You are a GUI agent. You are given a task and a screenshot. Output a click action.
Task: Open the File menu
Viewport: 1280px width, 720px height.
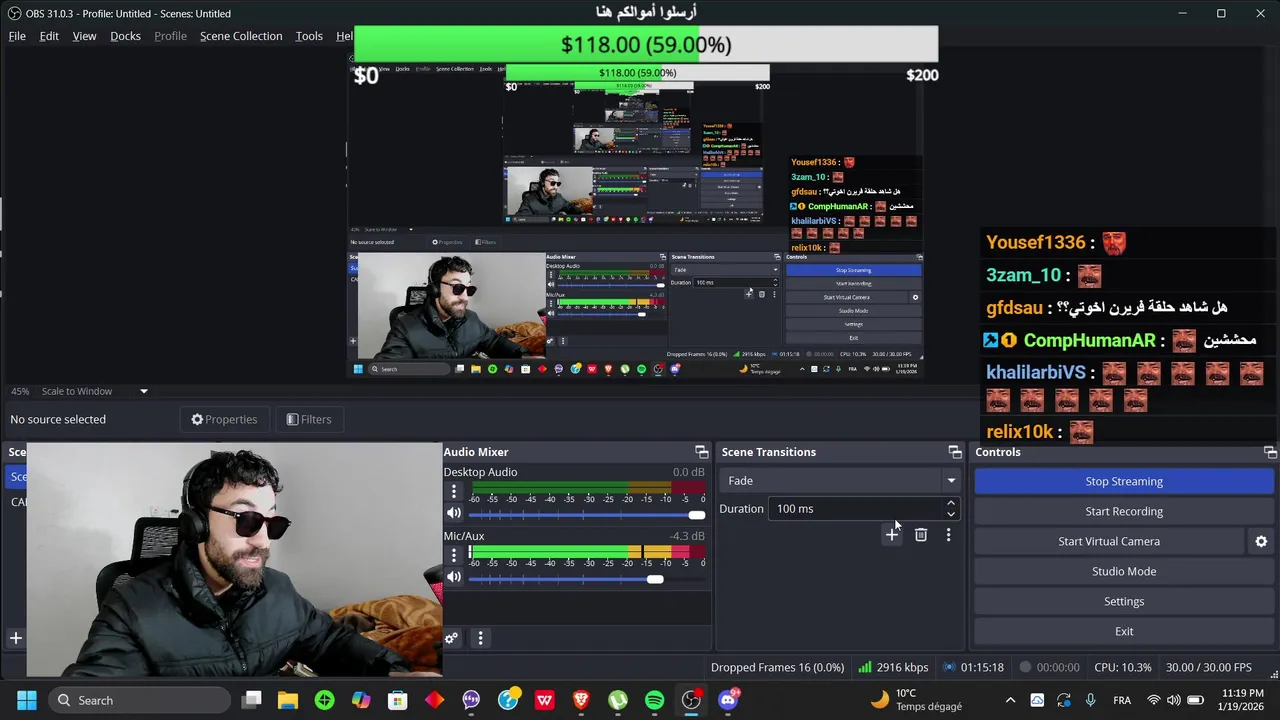coord(17,36)
